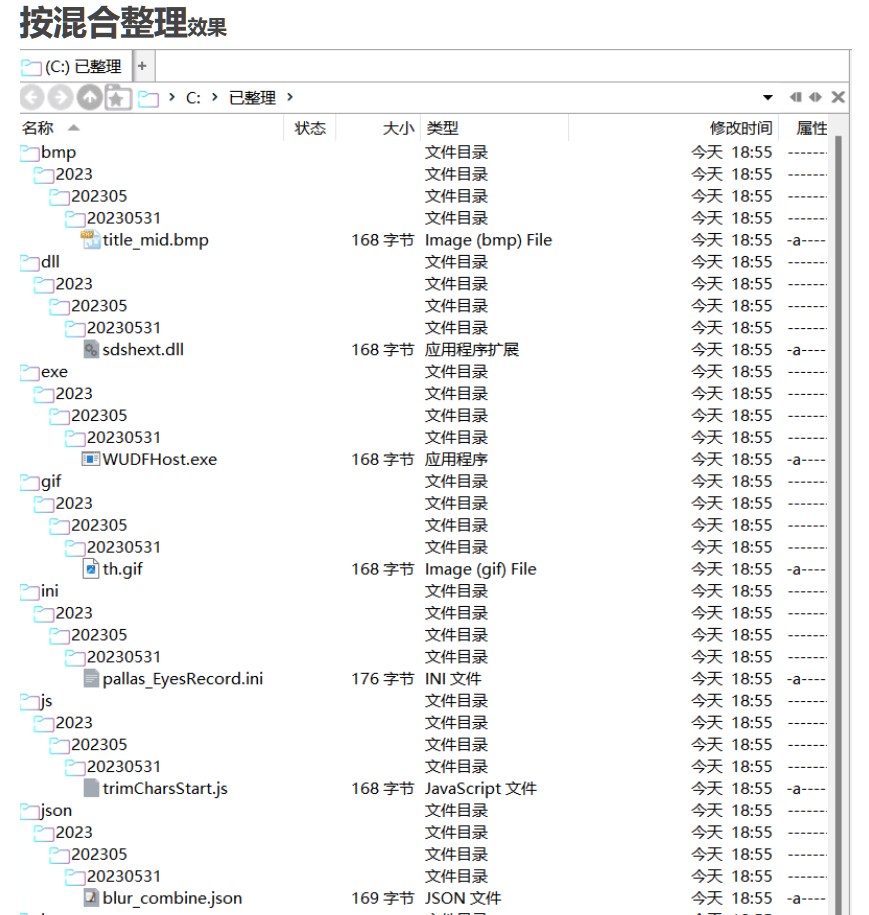Select 20230531 folder under ini
This screenshot has height=915, width=869.
[x=124, y=657]
